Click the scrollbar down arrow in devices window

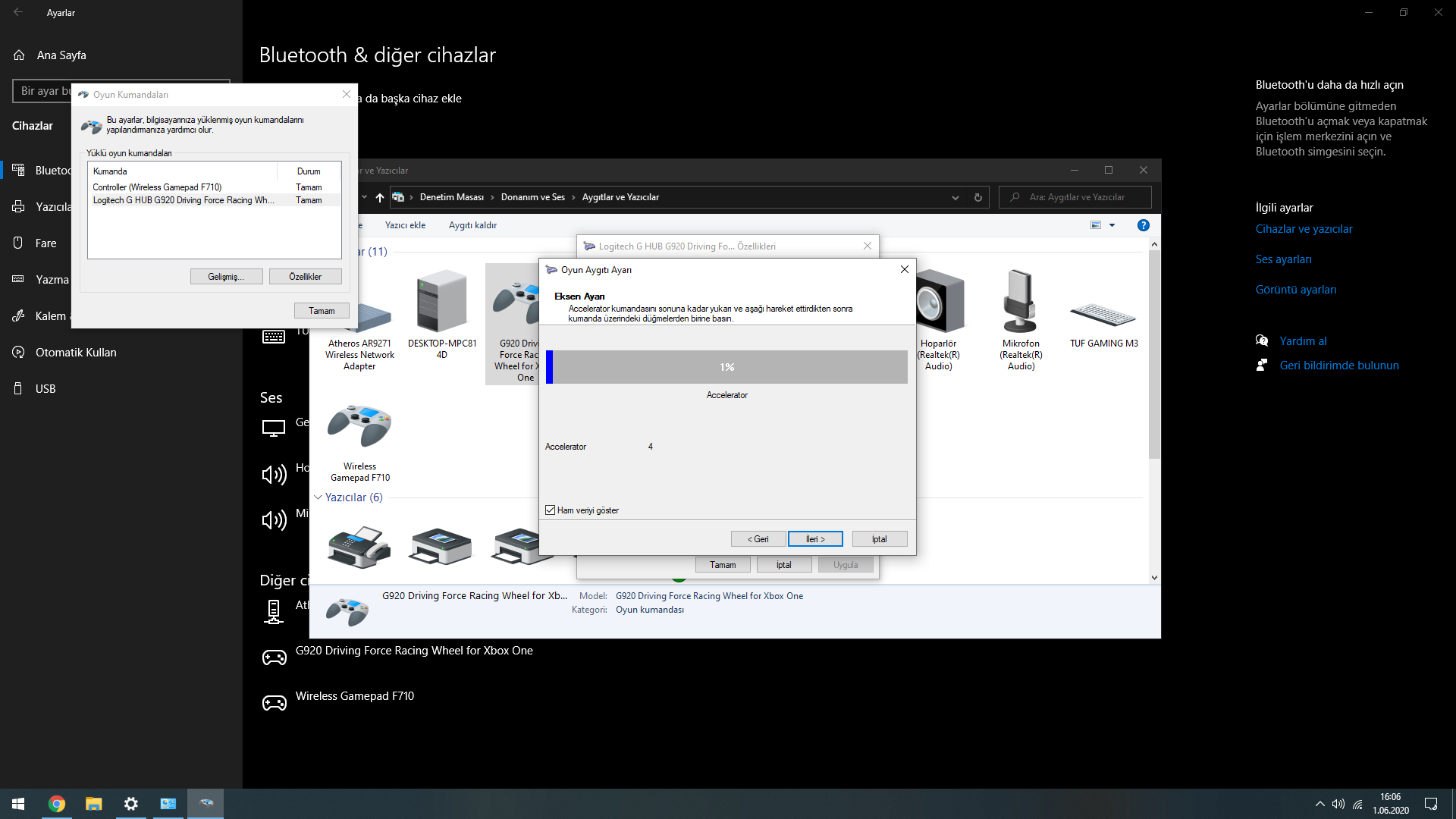point(1154,578)
